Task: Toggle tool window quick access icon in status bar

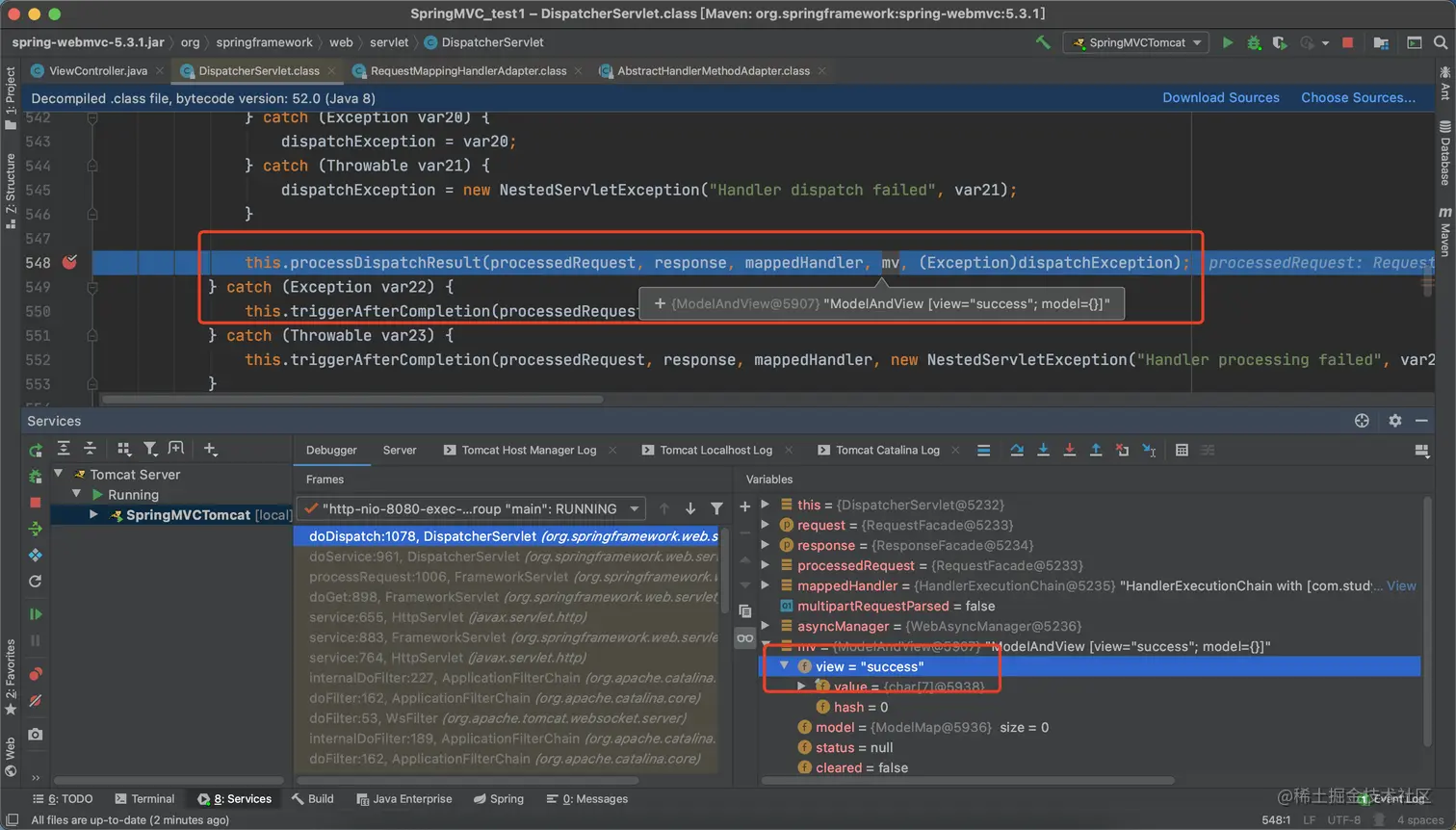Action: click(x=13, y=819)
